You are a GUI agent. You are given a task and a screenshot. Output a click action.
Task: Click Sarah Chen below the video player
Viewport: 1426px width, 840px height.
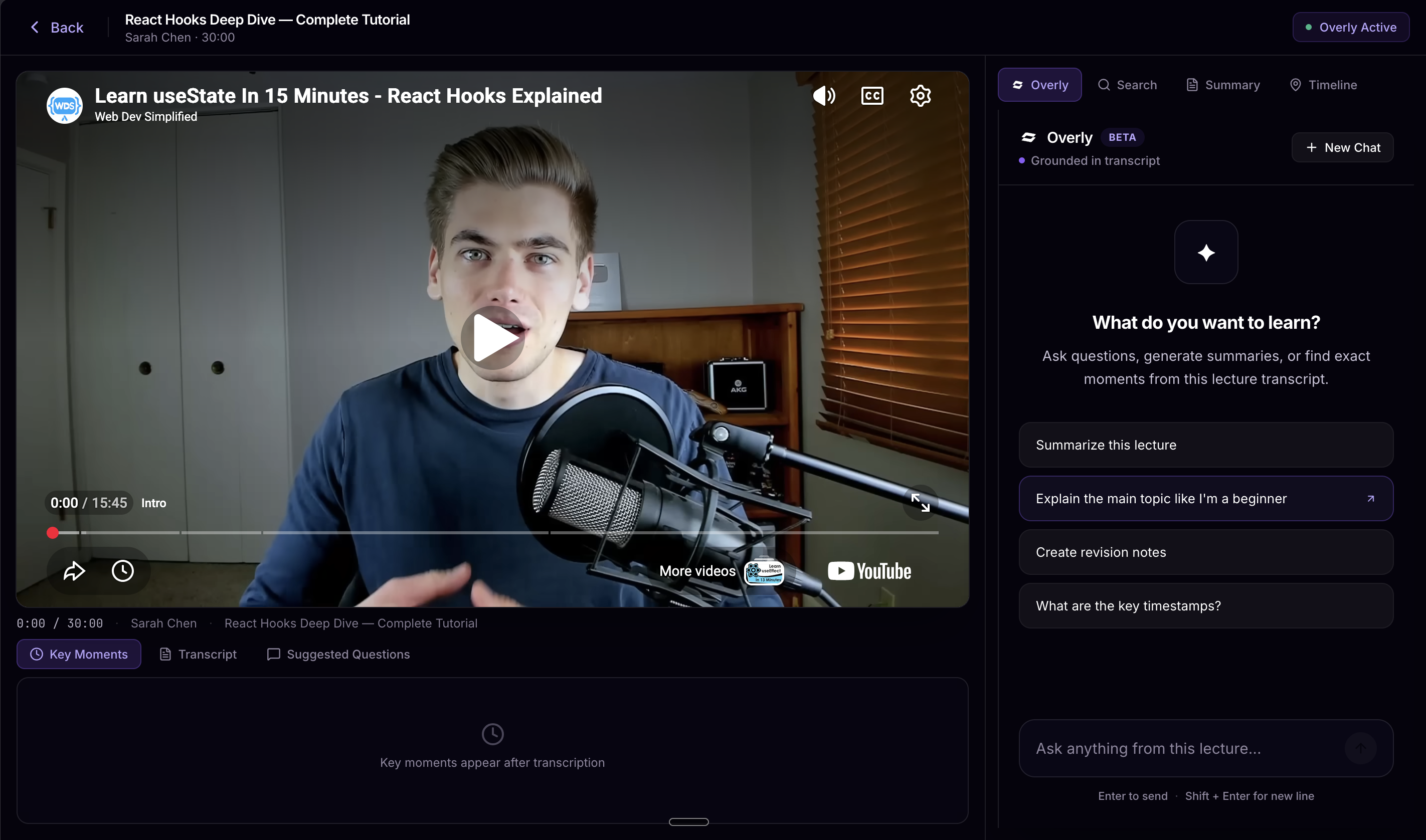point(163,623)
